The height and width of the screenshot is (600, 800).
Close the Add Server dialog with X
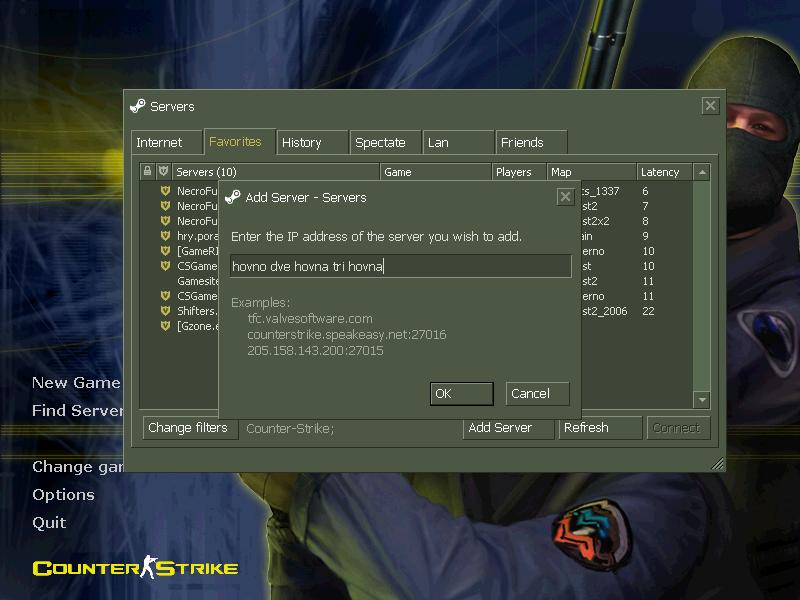pyautogui.click(x=565, y=197)
